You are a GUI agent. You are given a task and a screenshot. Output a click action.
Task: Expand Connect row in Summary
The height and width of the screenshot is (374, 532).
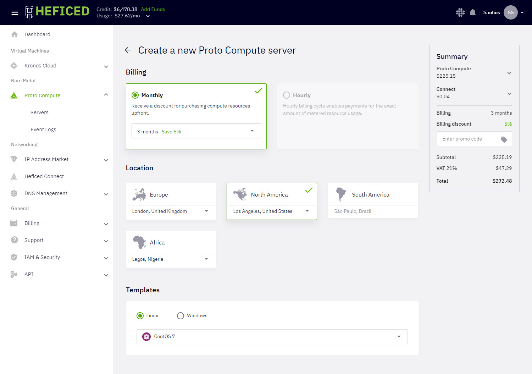coord(509,94)
